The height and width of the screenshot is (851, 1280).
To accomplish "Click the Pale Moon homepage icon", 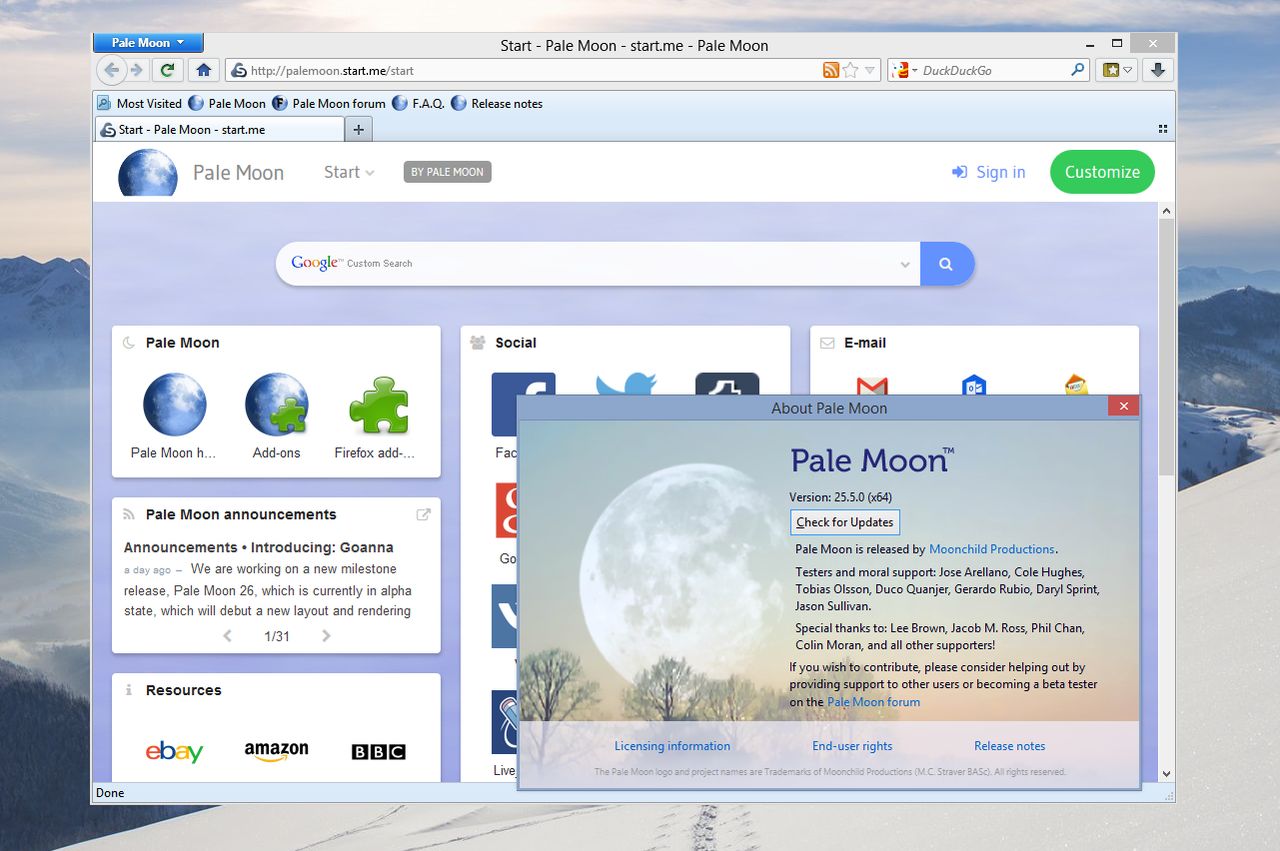I will coord(174,406).
